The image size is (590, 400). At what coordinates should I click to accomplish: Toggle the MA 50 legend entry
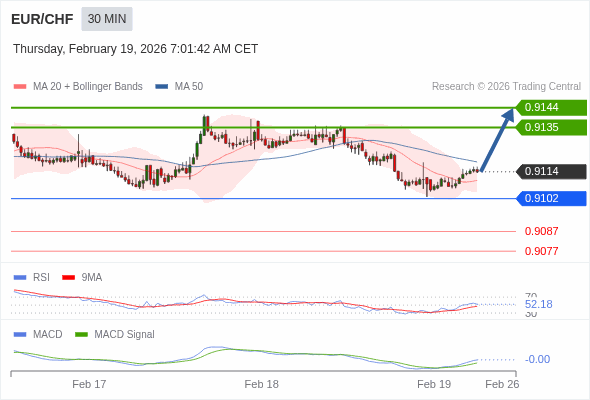(179, 87)
